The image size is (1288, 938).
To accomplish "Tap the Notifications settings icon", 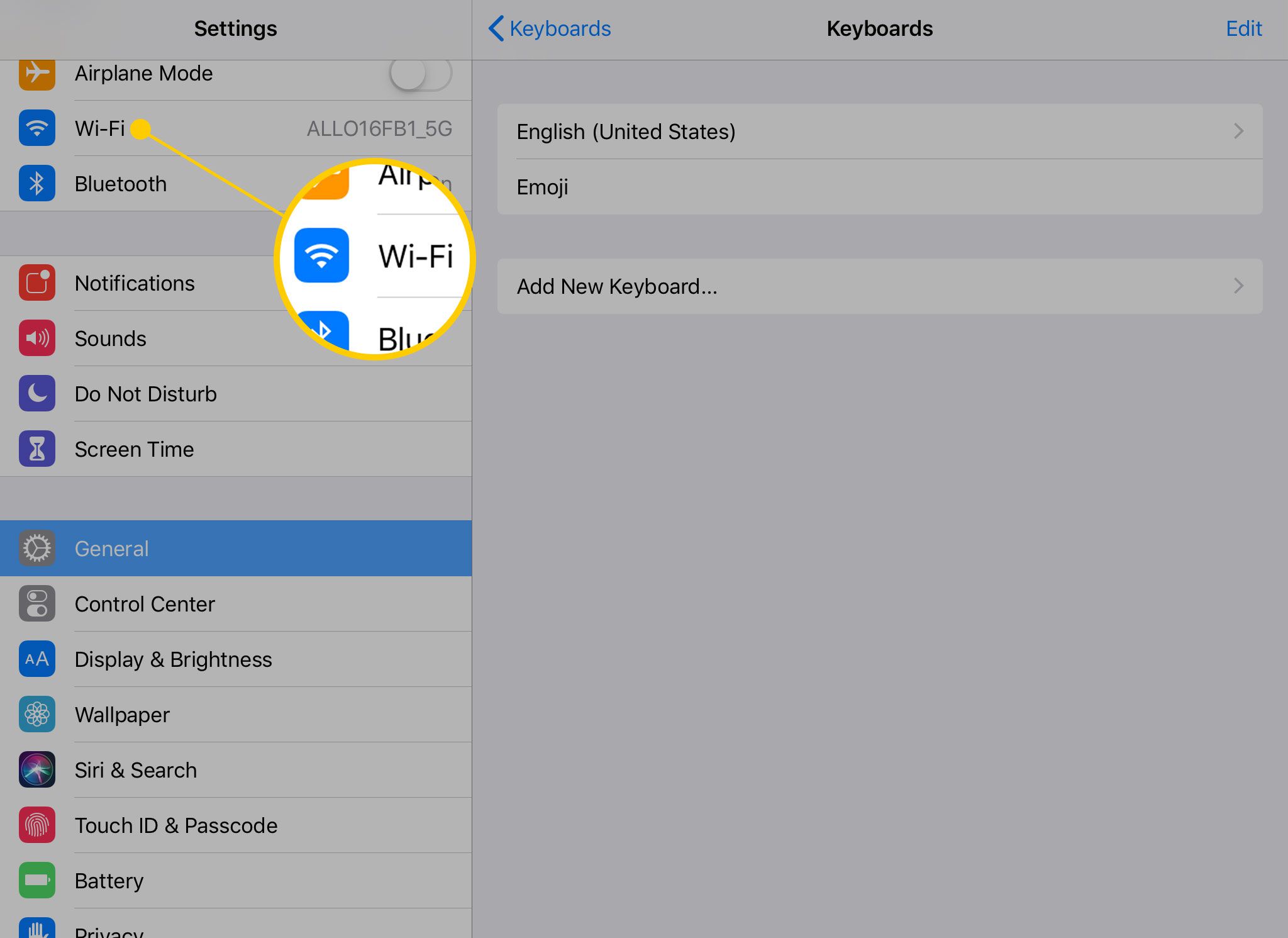I will [x=36, y=283].
